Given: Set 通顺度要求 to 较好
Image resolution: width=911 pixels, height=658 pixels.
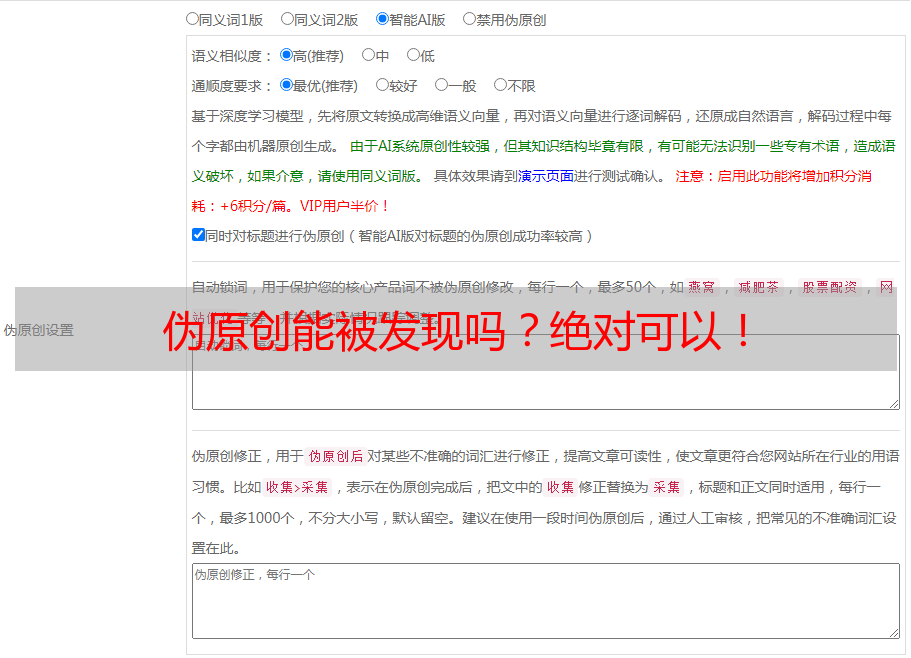Looking at the screenshot, I should pyautogui.click(x=382, y=85).
